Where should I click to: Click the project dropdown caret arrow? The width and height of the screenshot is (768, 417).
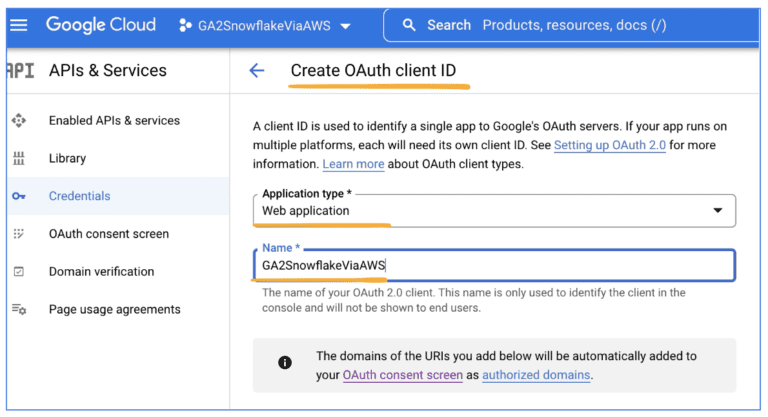345,26
